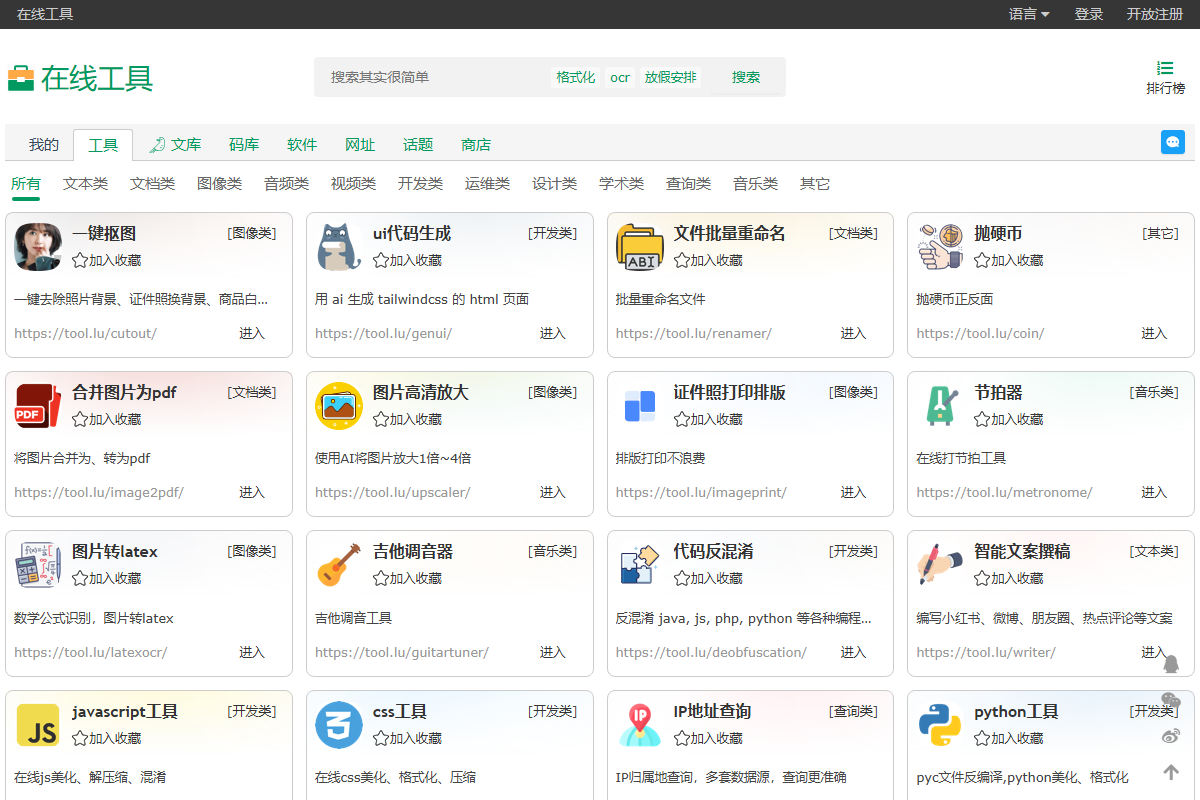
Task: Open the 码库 tab
Action: pos(244,144)
